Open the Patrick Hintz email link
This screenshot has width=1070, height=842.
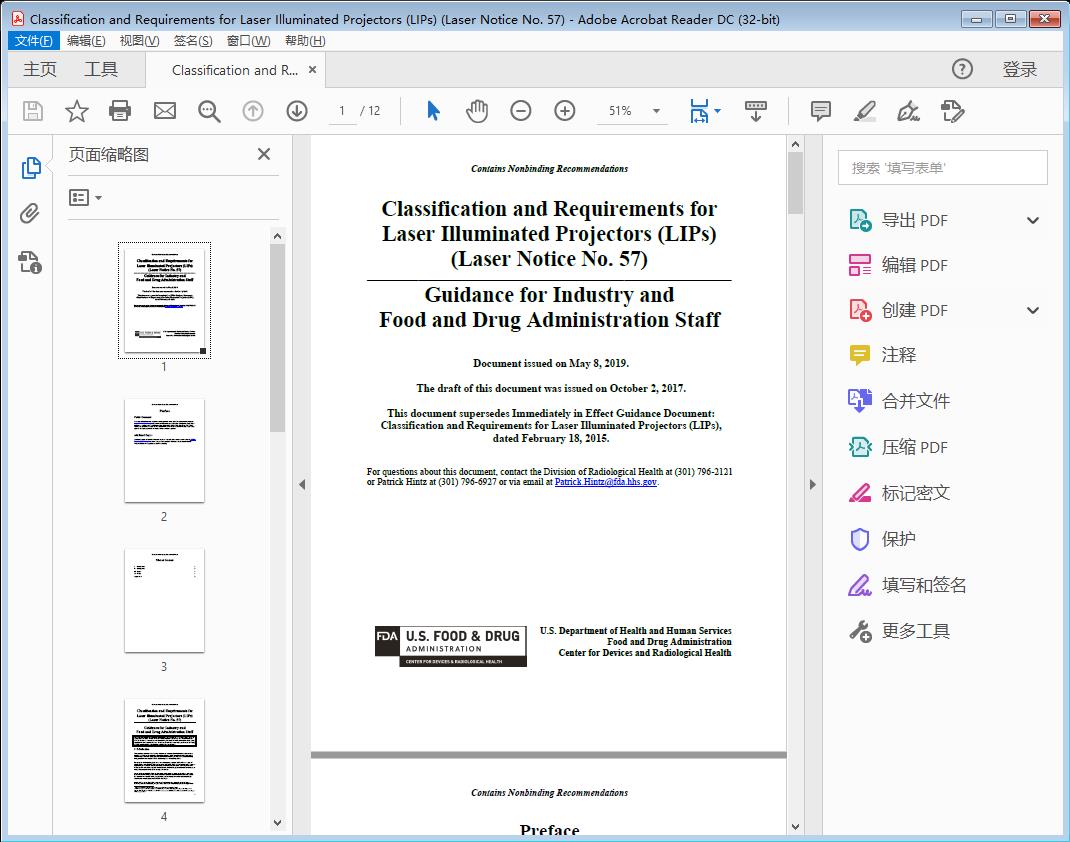point(605,482)
